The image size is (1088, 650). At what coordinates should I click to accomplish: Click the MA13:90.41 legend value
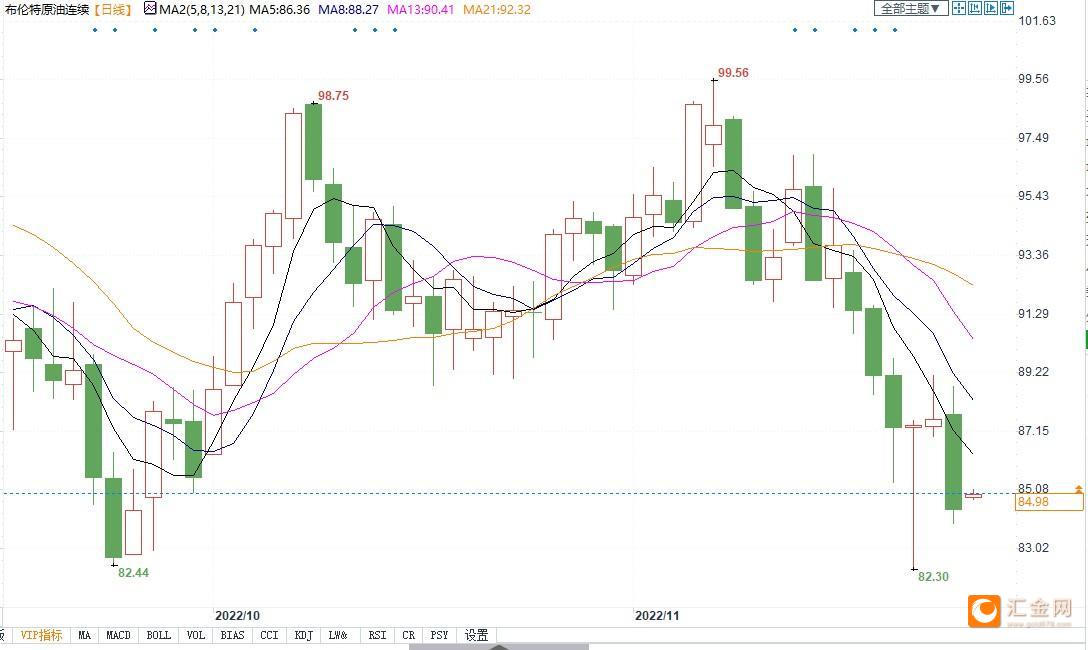(x=420, y=9)
